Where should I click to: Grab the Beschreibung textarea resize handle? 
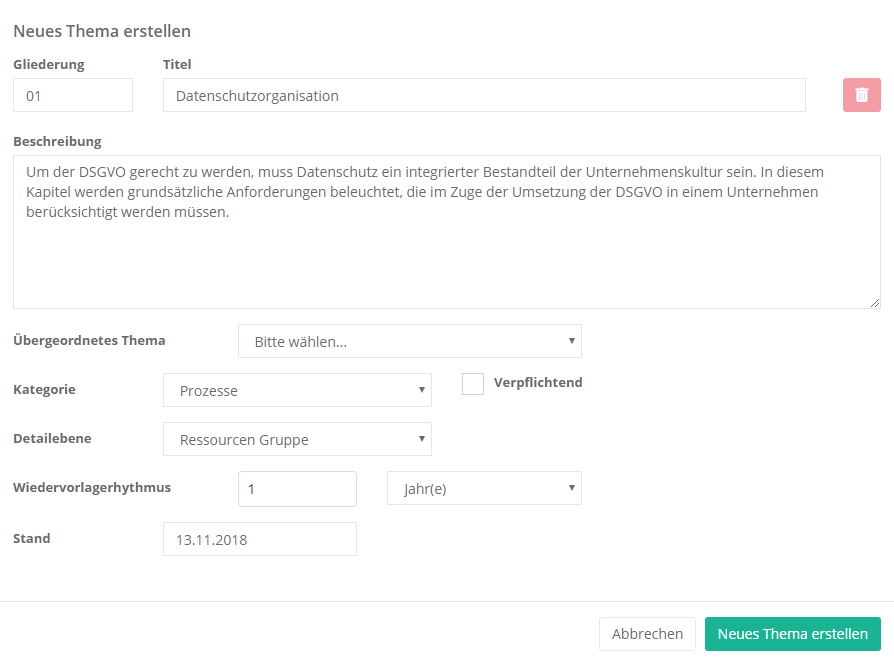pos(875,302)
